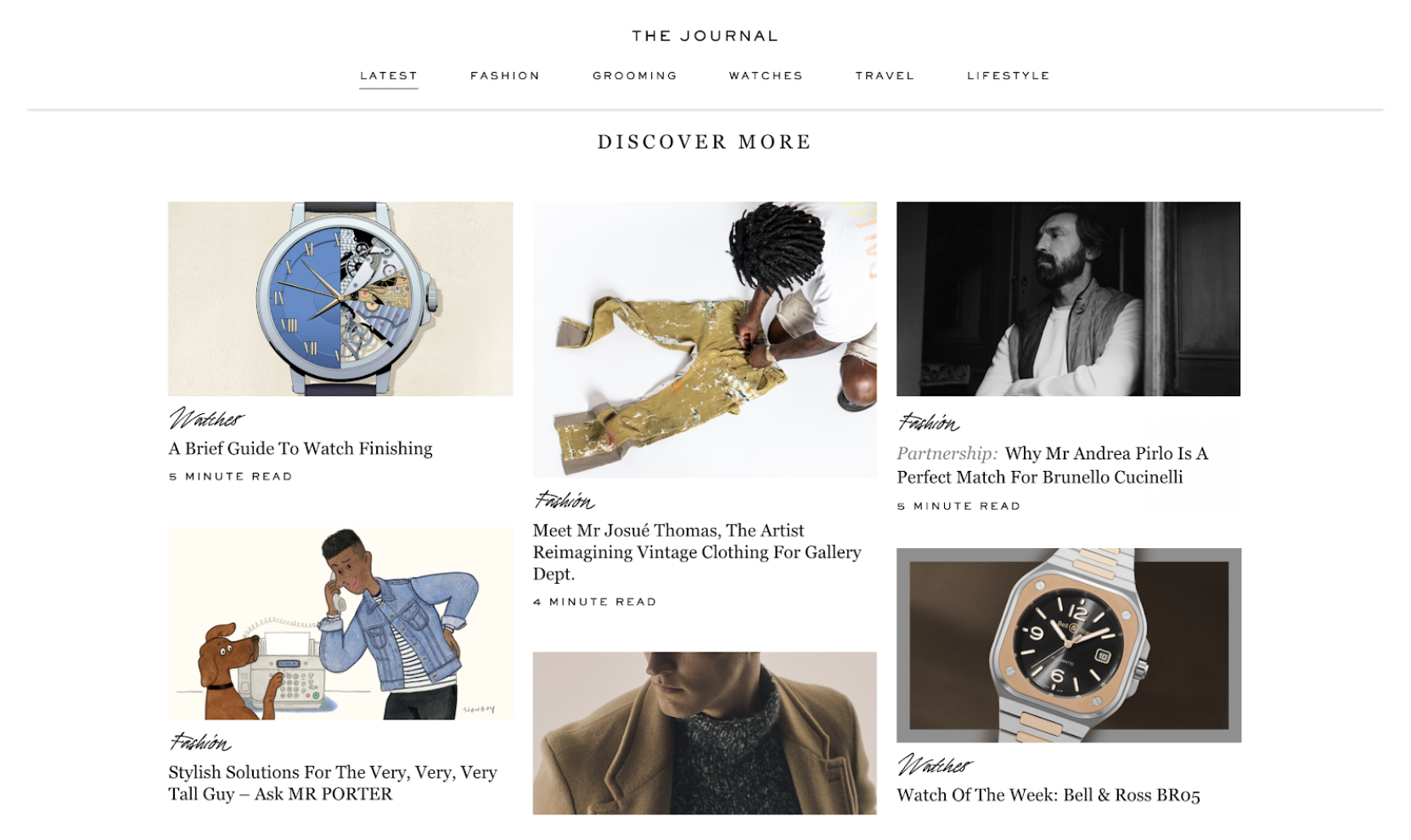
Task: Open the camel coat model photo
Action: click(705, 733)
